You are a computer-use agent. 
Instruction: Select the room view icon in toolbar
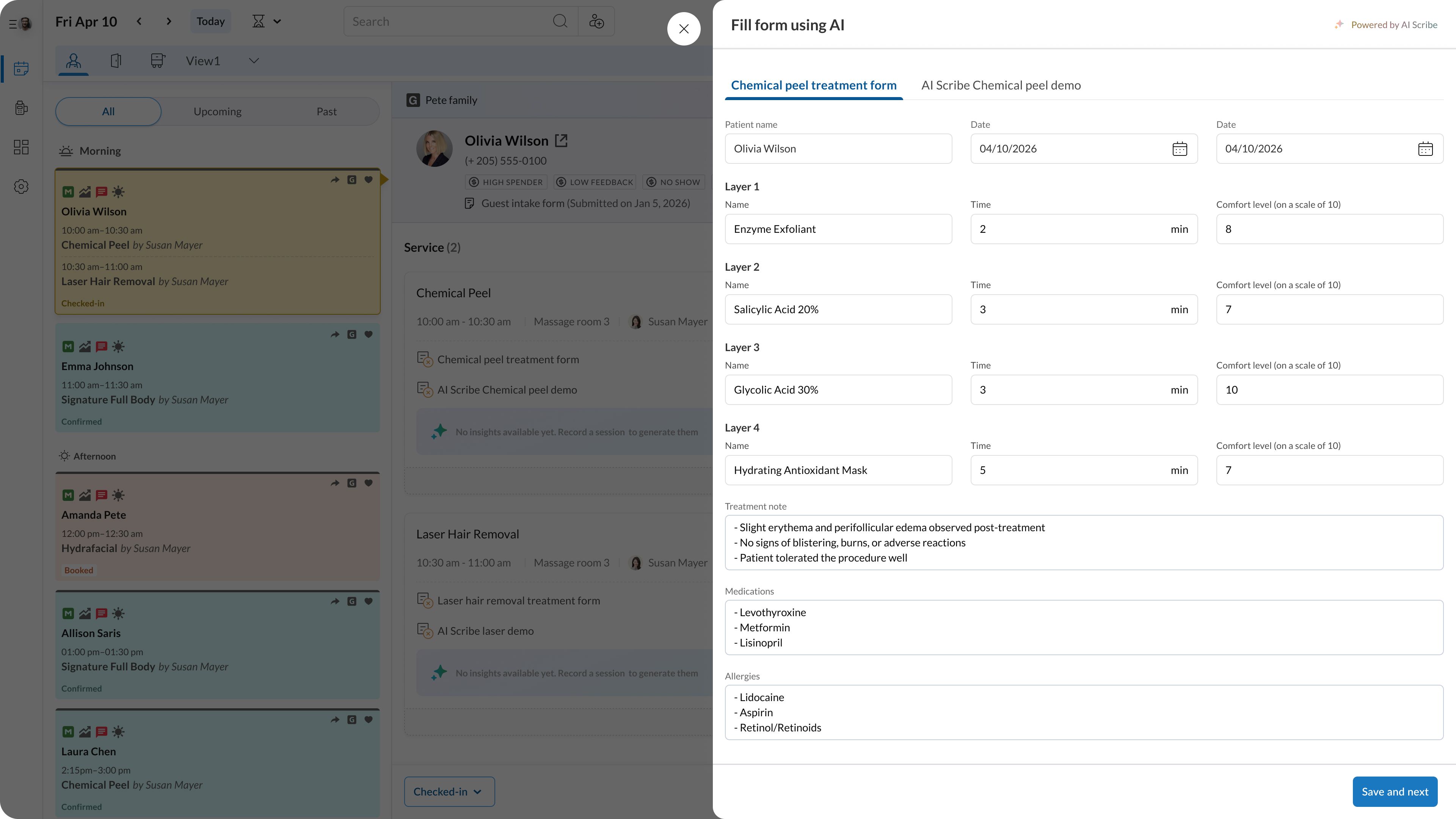pos(116,61)
